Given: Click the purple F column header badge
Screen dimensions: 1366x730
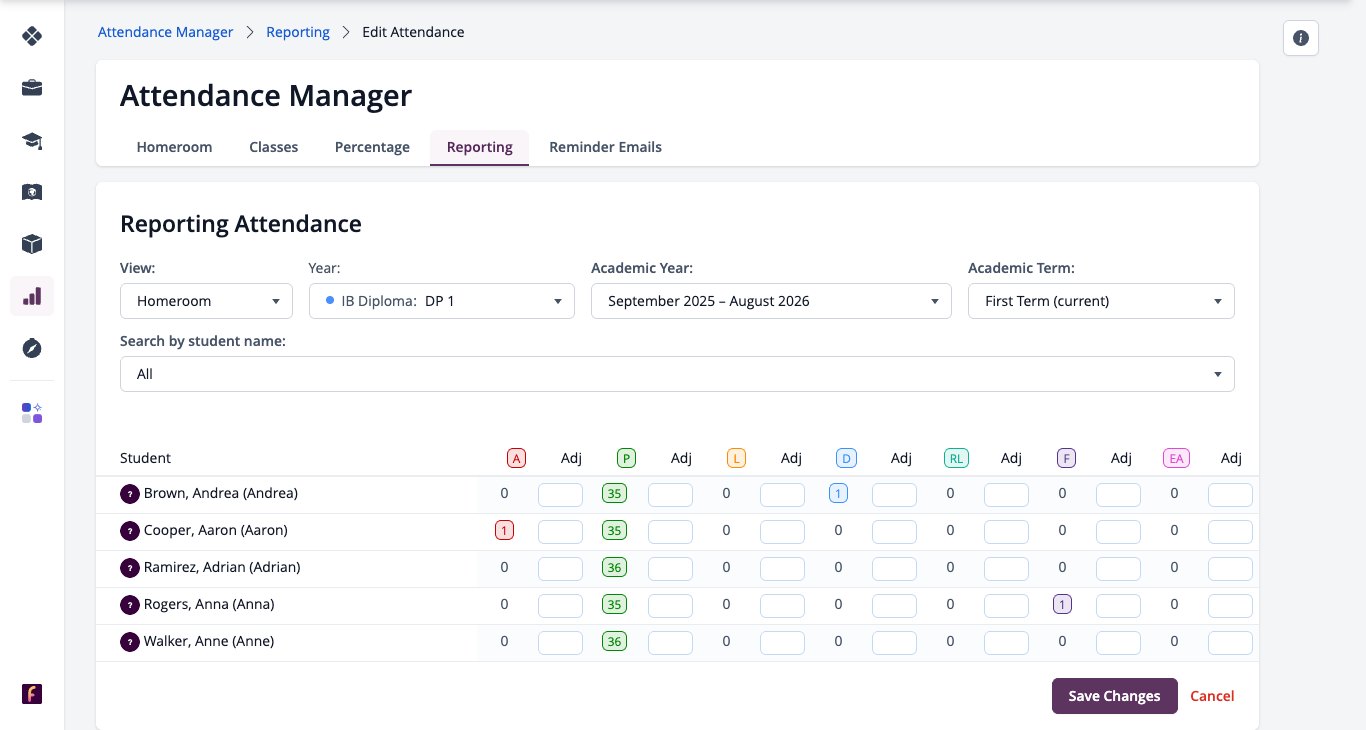Looking at the screenshot, I should tap(1066, 458).
